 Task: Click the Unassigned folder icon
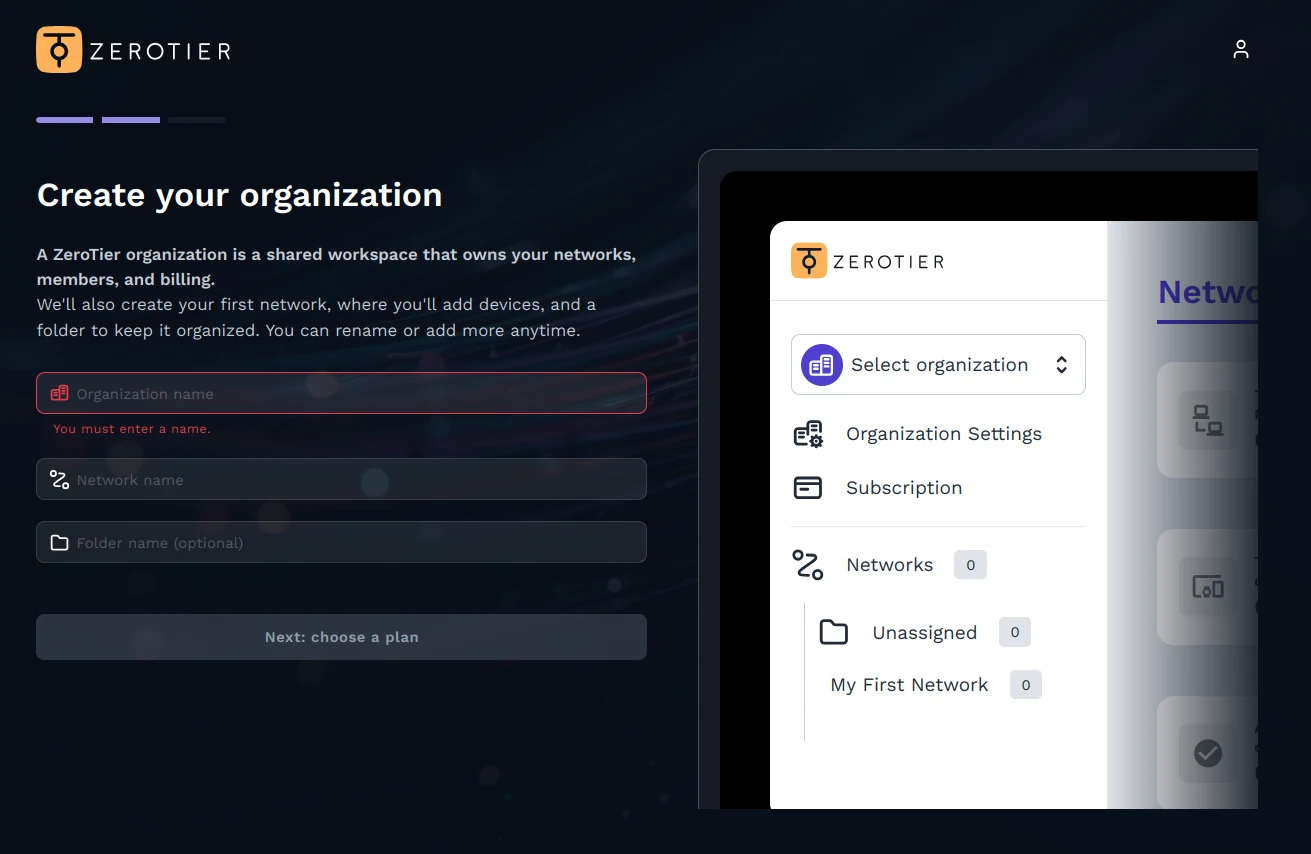(x=833, y=632)
